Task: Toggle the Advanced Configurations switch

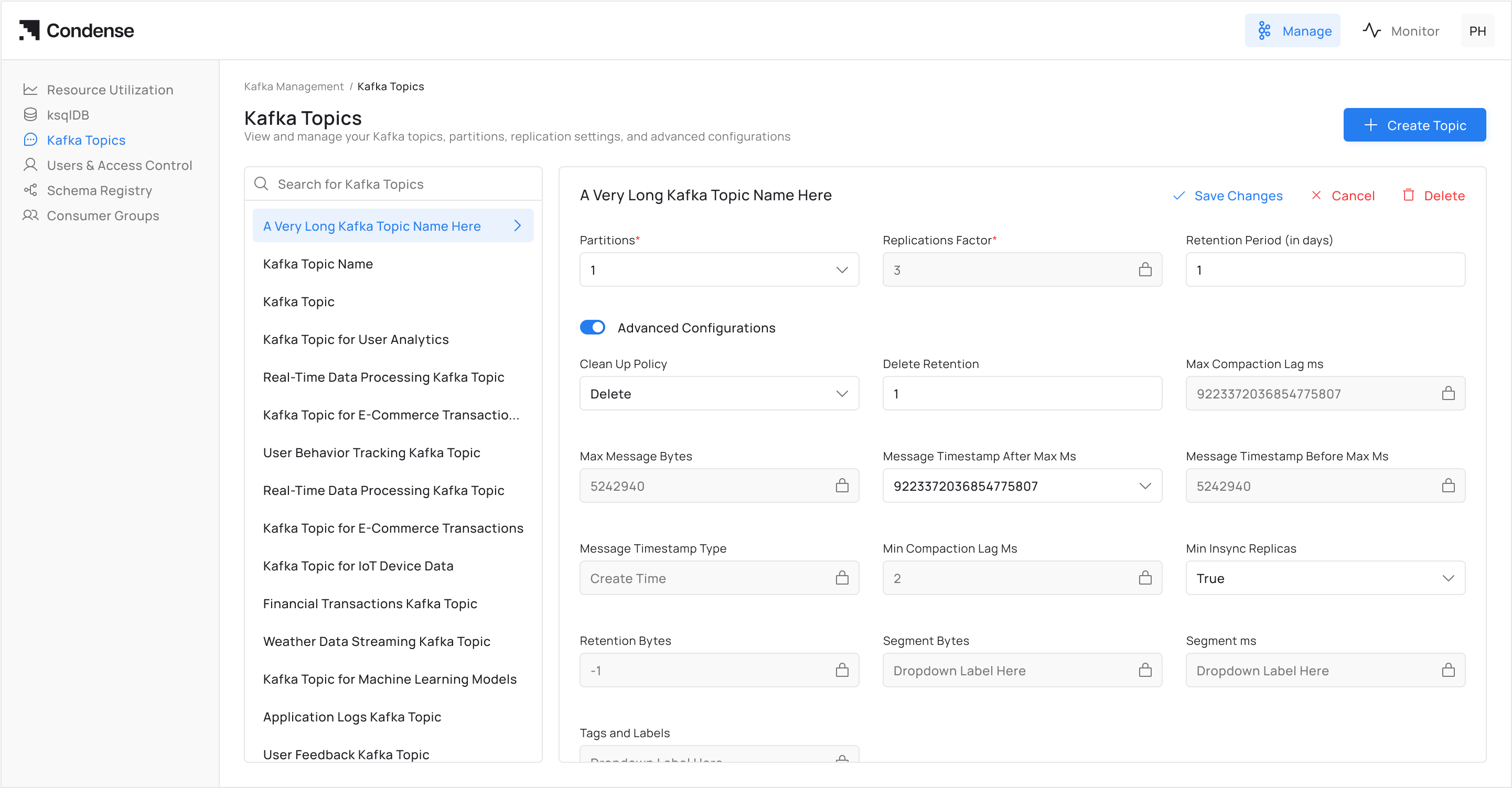Action: tap(592, 327)
